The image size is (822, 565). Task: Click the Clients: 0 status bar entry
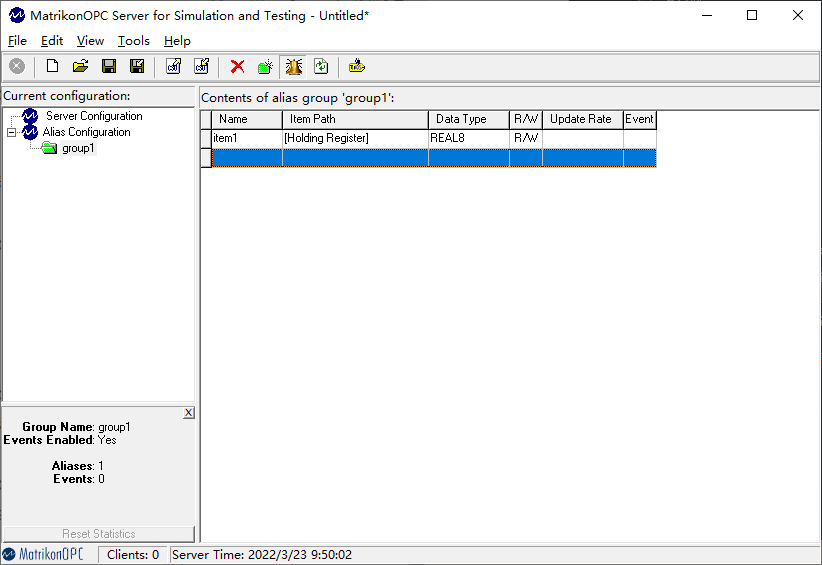(133, 555)
